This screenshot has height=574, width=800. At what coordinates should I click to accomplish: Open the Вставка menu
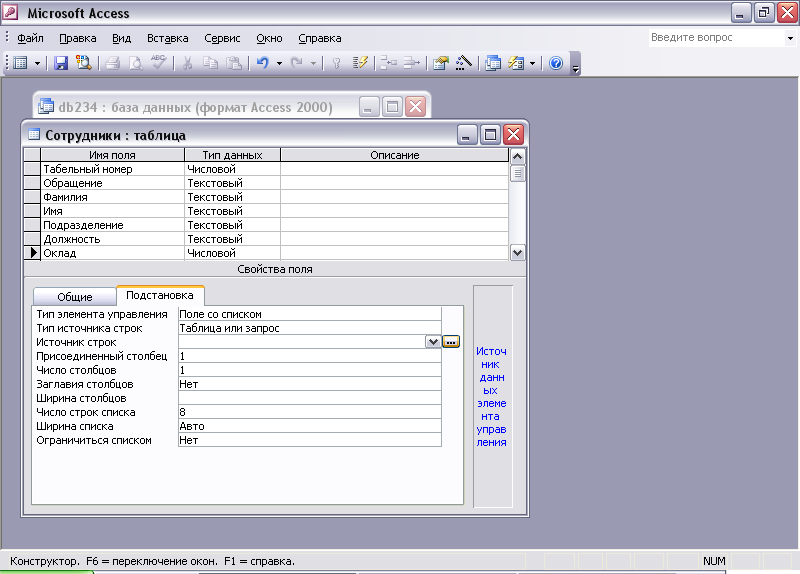click(167, 38)
